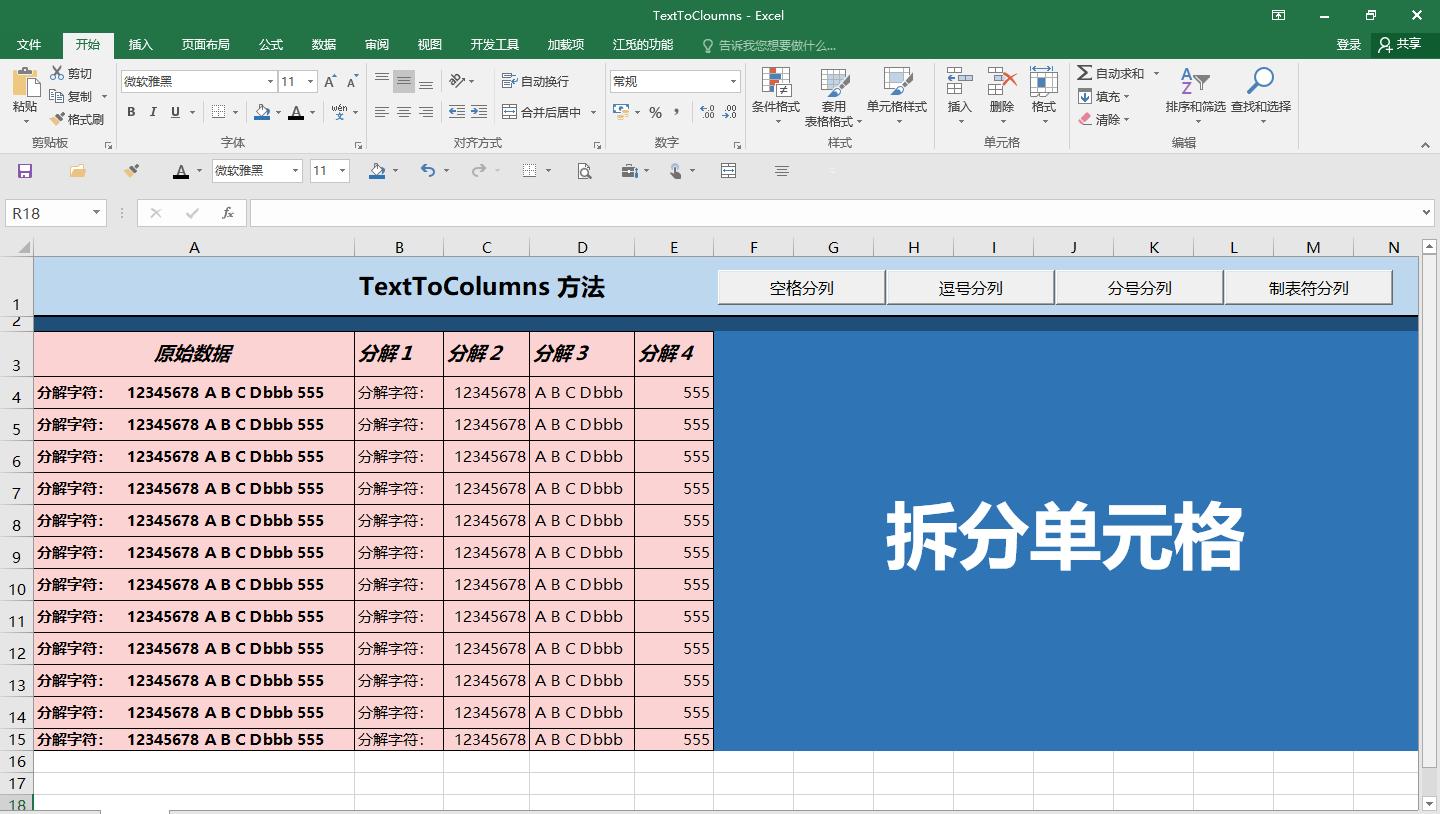The width and height of the screenshot is (1440, 814).
Task: Click the 制表符分列 button
Action: [x=1307, y=286]
